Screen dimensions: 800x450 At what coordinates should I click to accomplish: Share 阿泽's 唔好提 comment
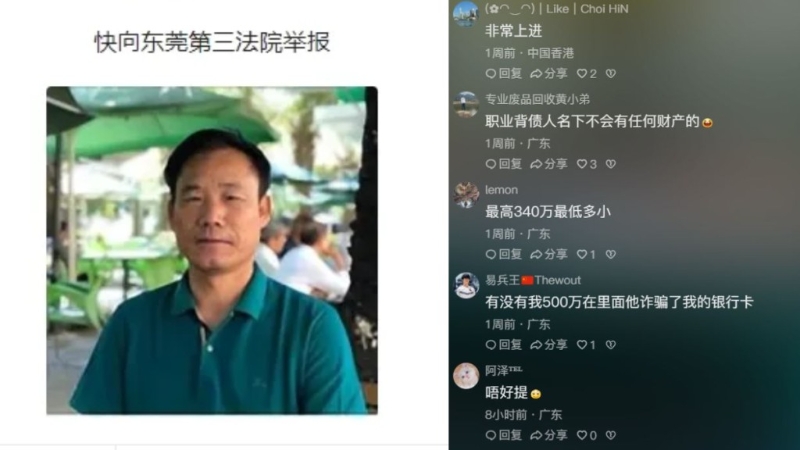[x=549, y=435]
